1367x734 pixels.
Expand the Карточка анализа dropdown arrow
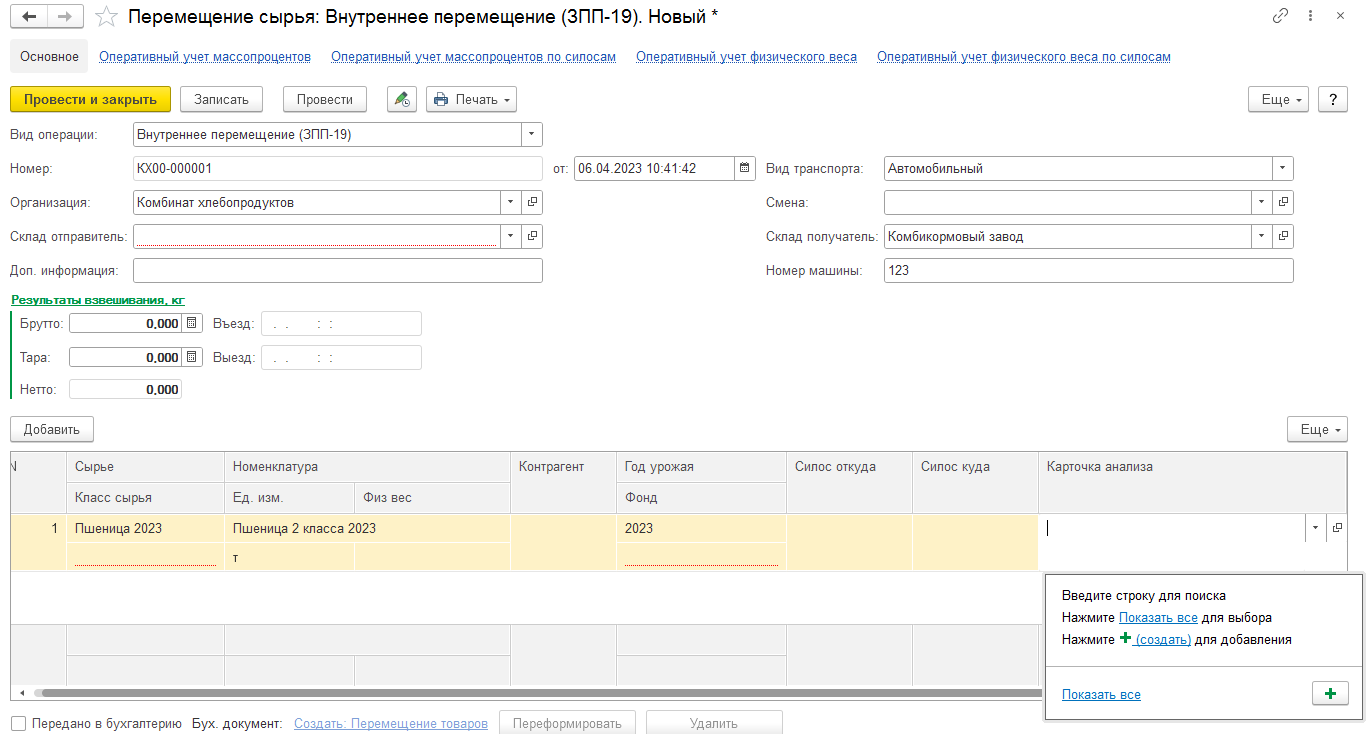coord(1316,527)
